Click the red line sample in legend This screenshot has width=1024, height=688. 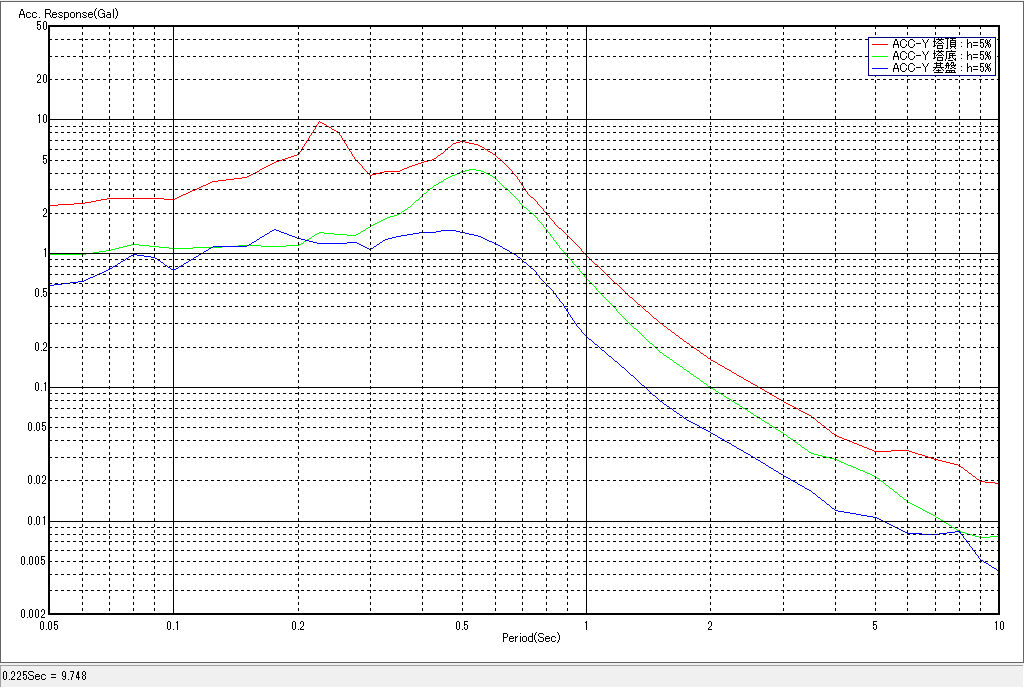pos(879,44)
